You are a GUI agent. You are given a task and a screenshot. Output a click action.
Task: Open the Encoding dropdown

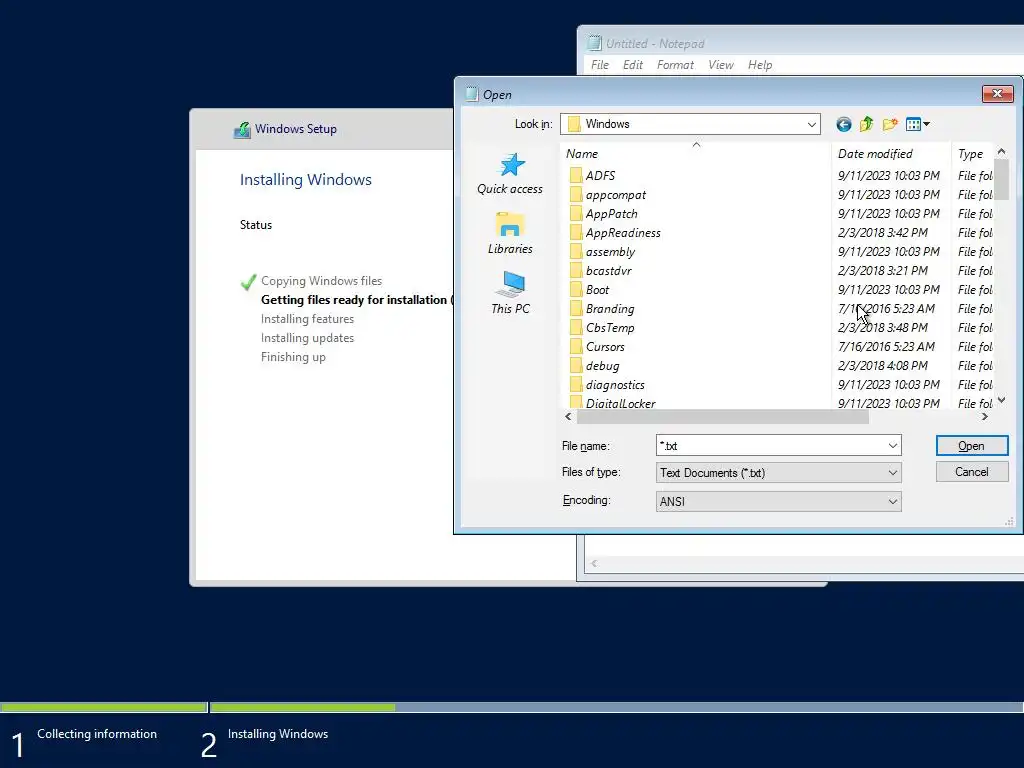(x=778, y=502)
